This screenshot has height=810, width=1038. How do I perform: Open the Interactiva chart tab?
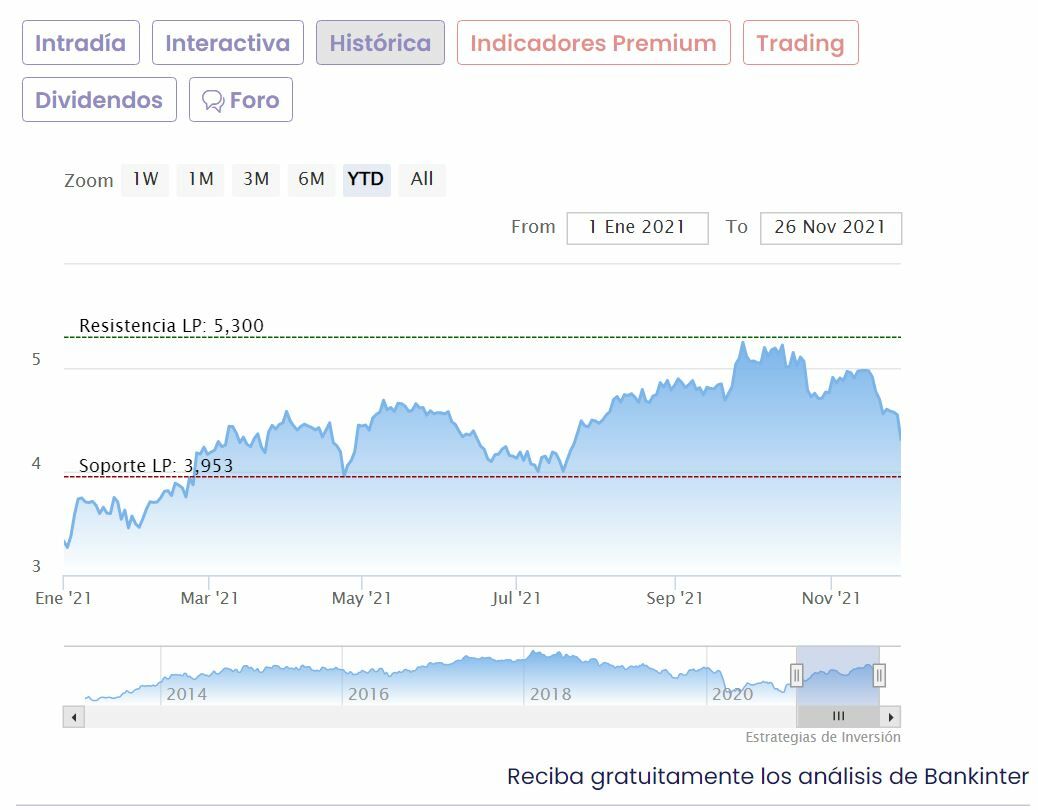(228, 43)
